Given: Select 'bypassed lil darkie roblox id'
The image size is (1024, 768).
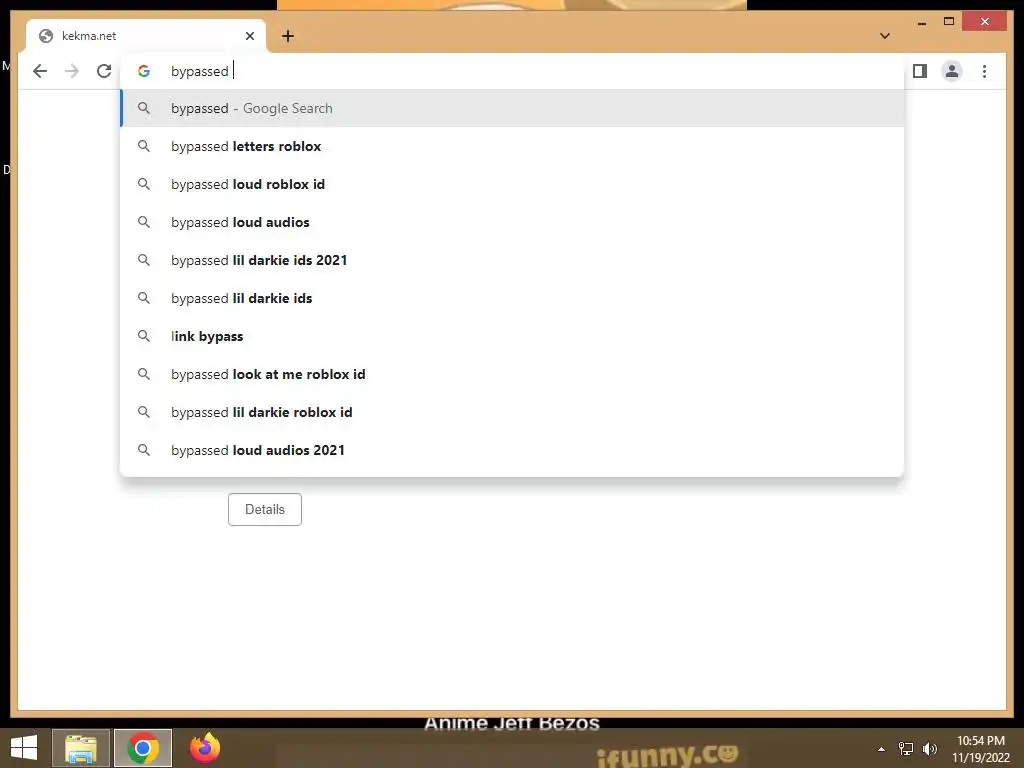Looking at the screenshot, I should (513, 412).
